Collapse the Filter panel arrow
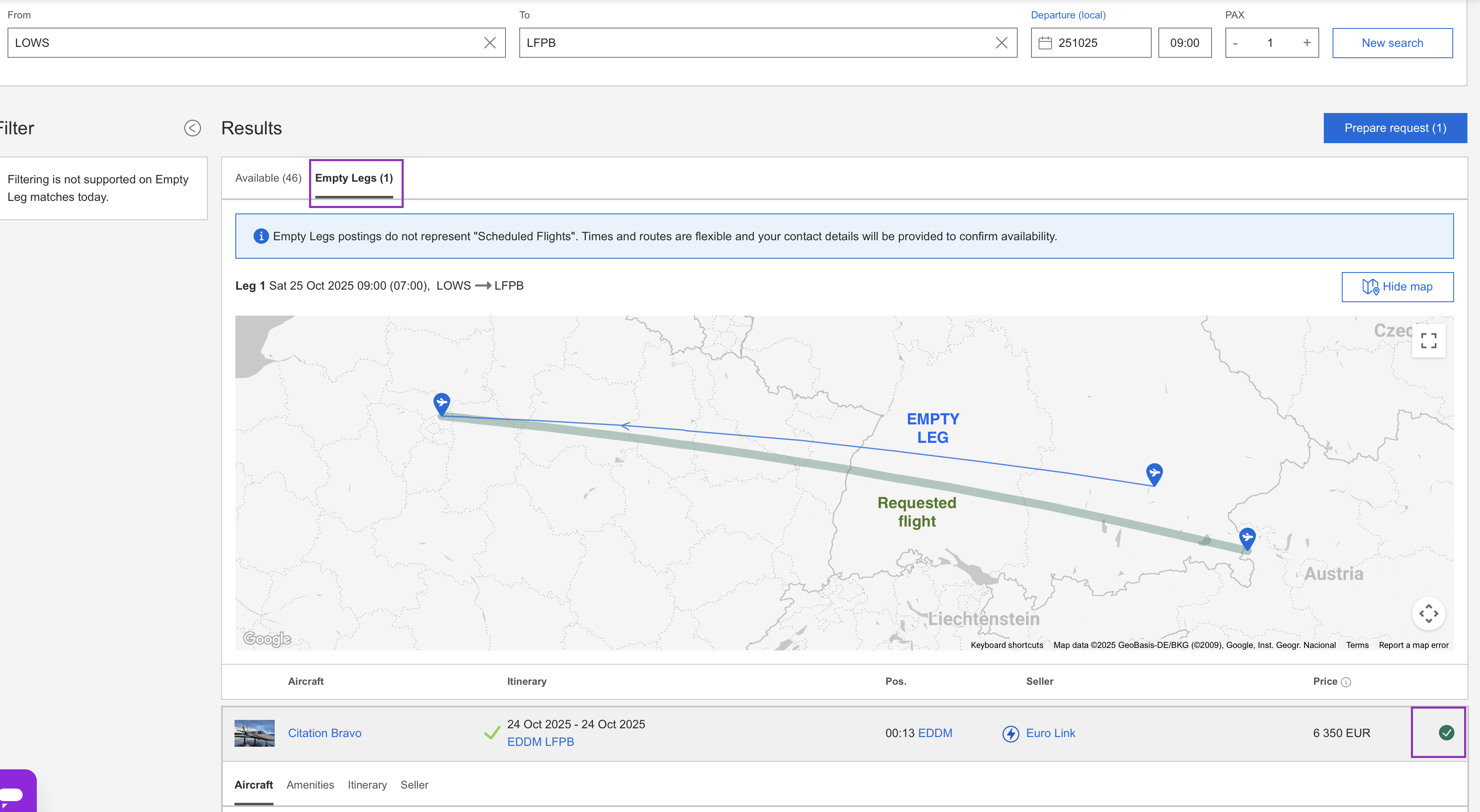The height and width of the screenshot is (812, 1480). (193, 128)
